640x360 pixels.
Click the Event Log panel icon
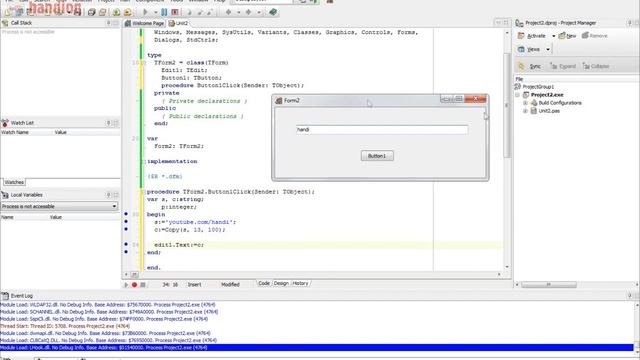pos(5,296)
